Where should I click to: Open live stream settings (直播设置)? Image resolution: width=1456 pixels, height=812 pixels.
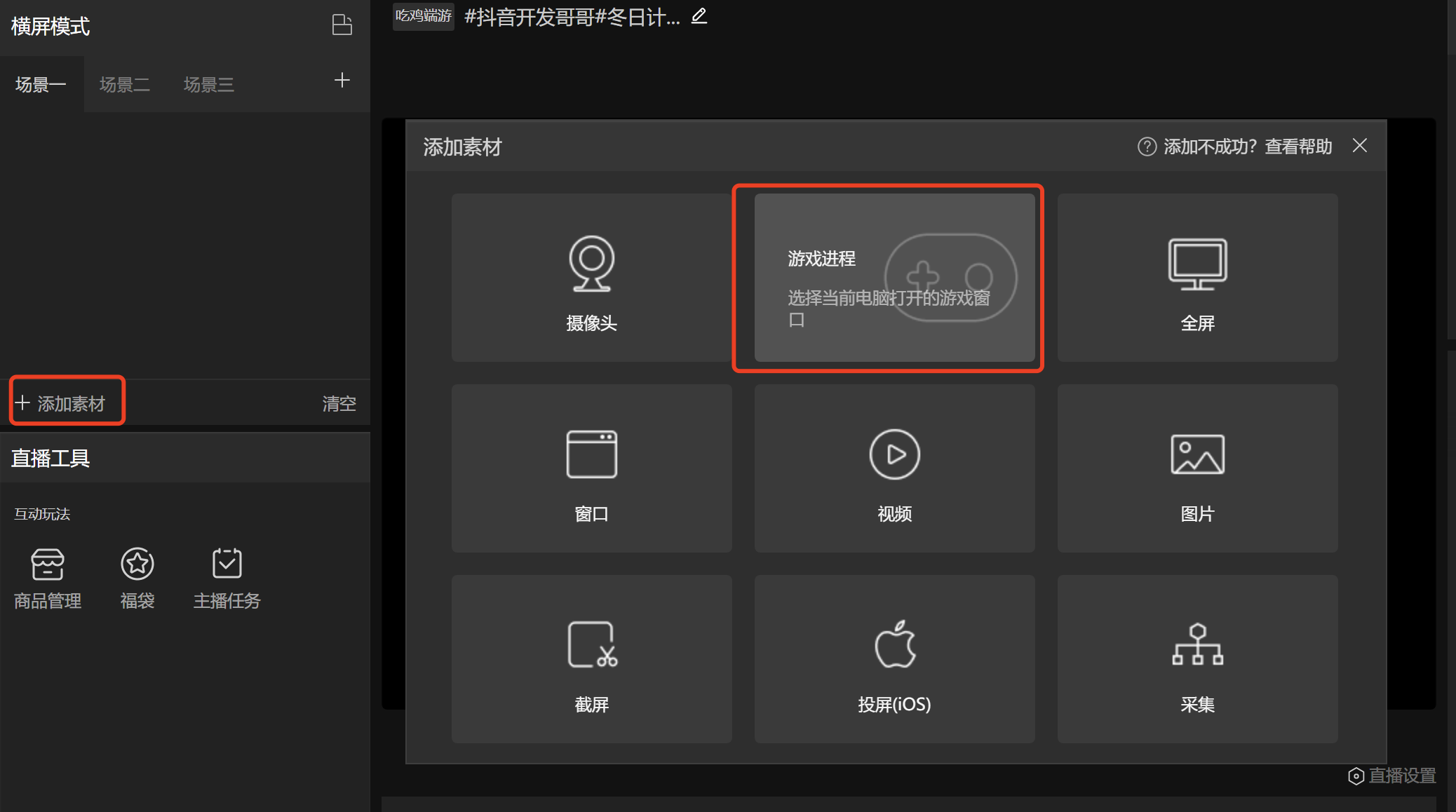[1392, 776]
